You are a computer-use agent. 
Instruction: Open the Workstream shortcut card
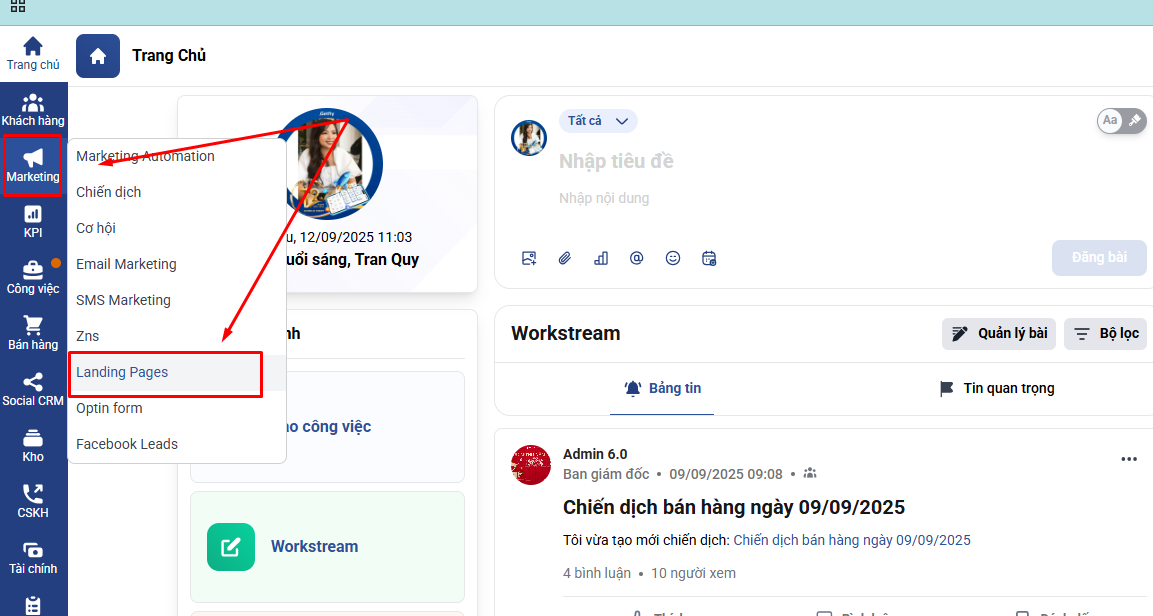(x=327, y=547)
